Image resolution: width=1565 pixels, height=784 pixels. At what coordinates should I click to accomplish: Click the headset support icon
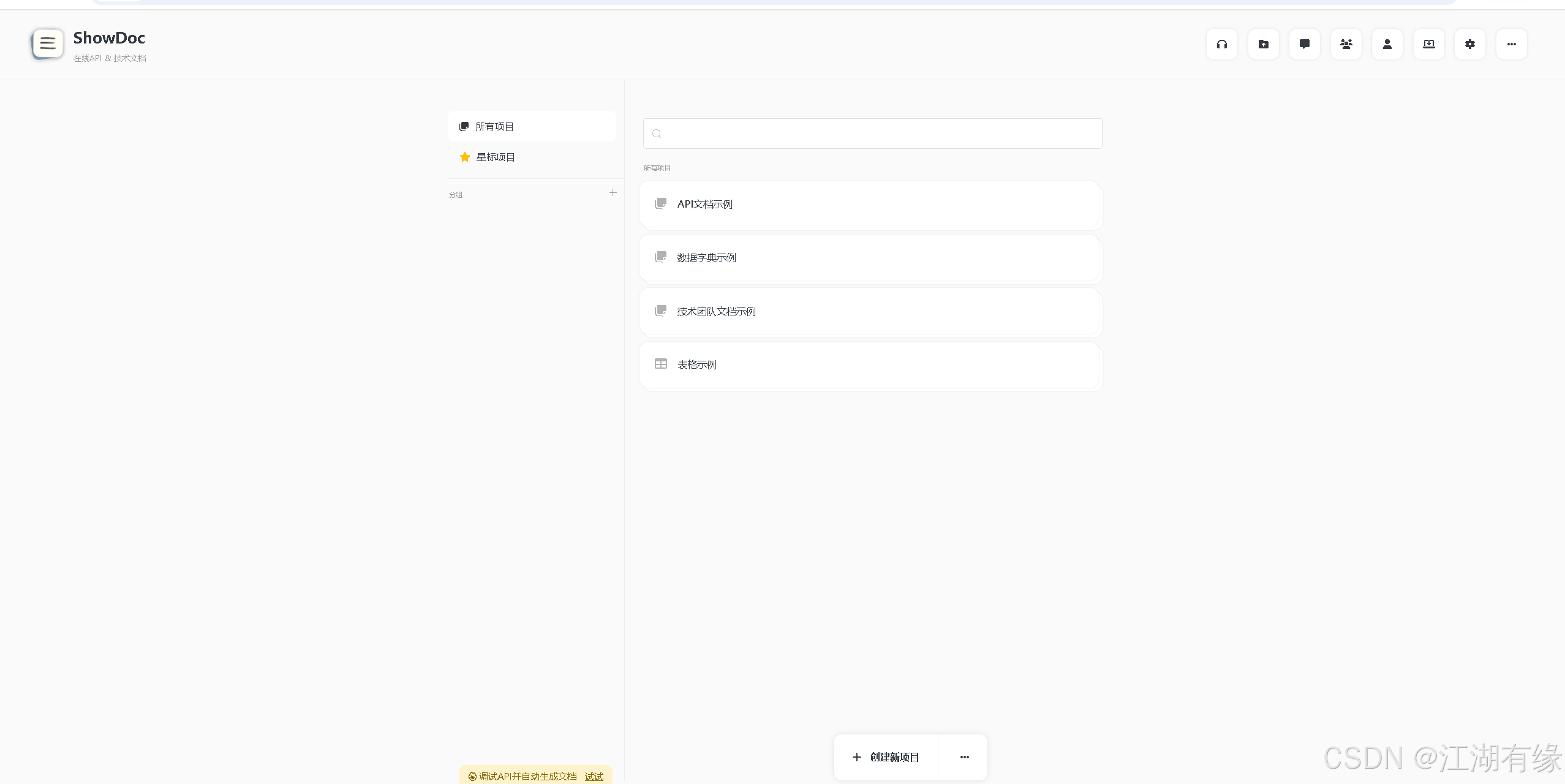[x=1221, y=44]
